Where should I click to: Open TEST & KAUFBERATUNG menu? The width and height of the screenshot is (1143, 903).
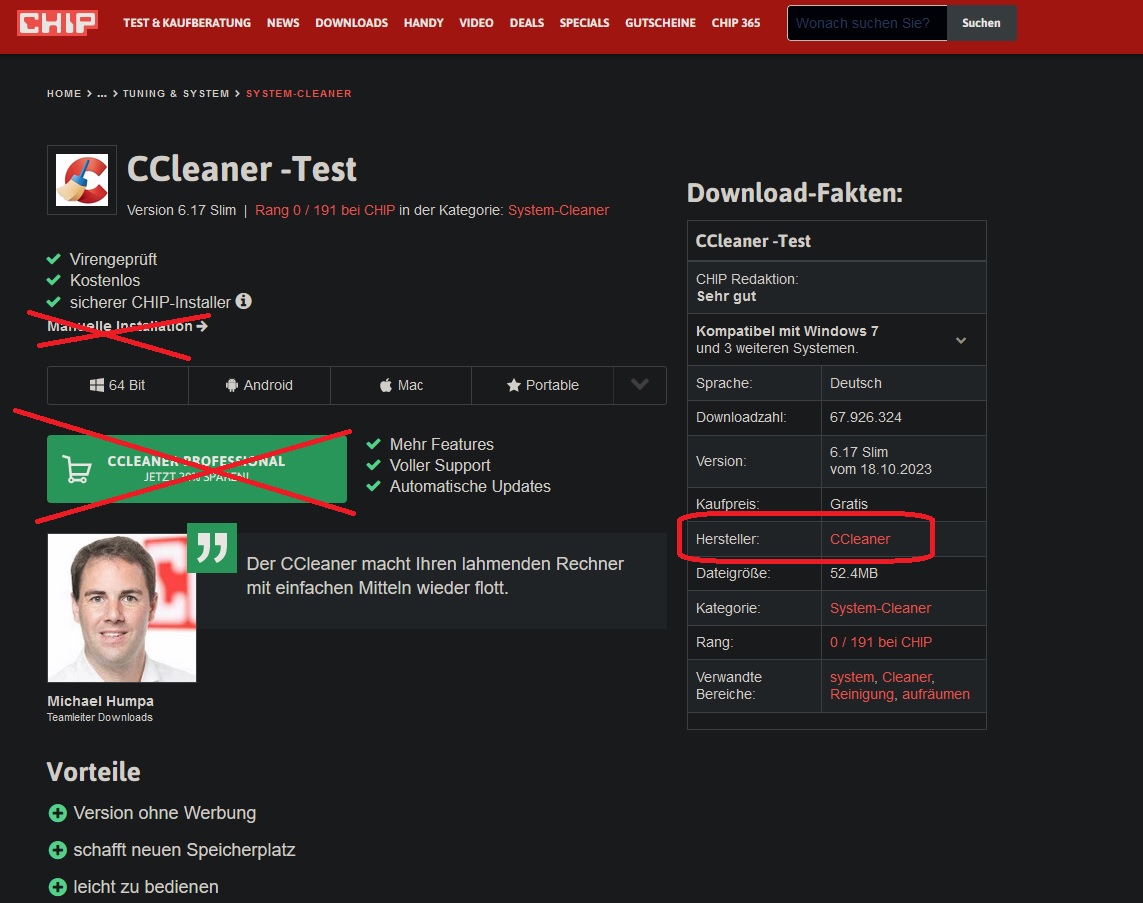point(187,23)
